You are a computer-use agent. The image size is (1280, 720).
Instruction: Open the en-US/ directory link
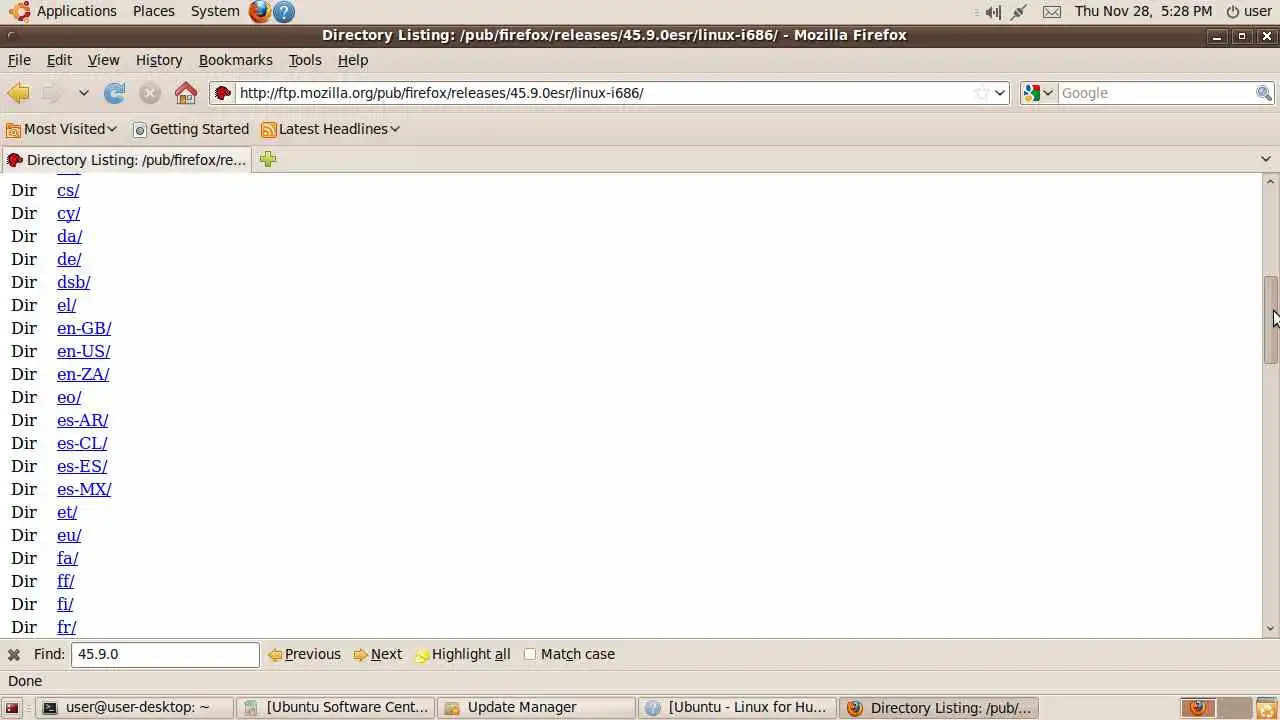click(84, 351)
